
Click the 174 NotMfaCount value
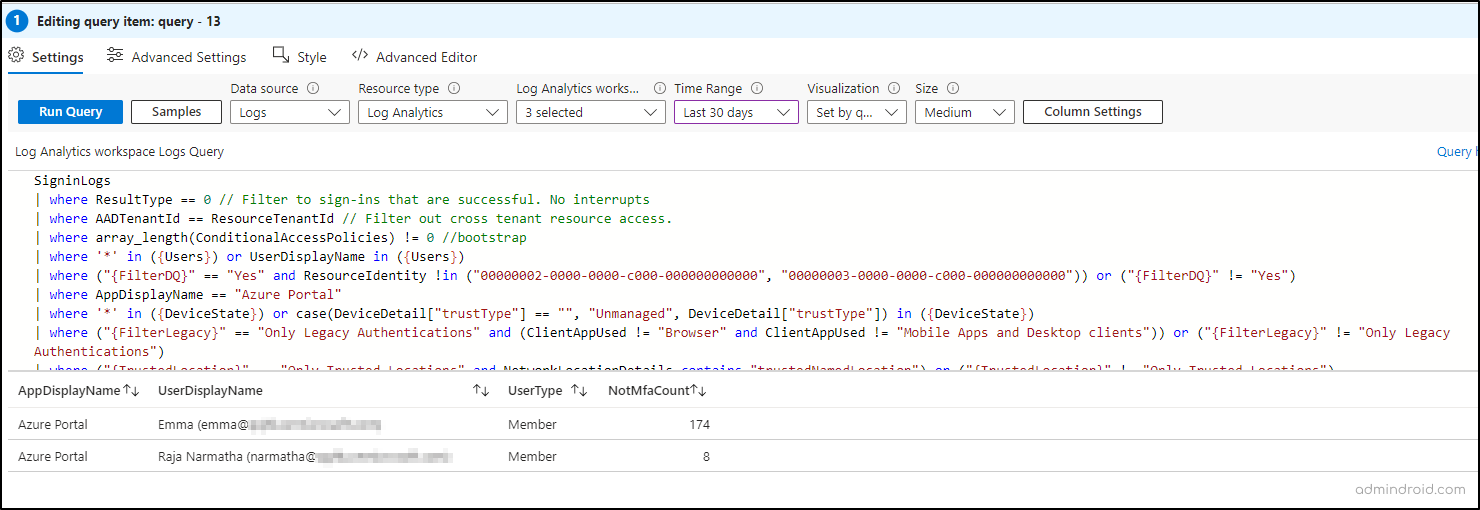(699, 425)
